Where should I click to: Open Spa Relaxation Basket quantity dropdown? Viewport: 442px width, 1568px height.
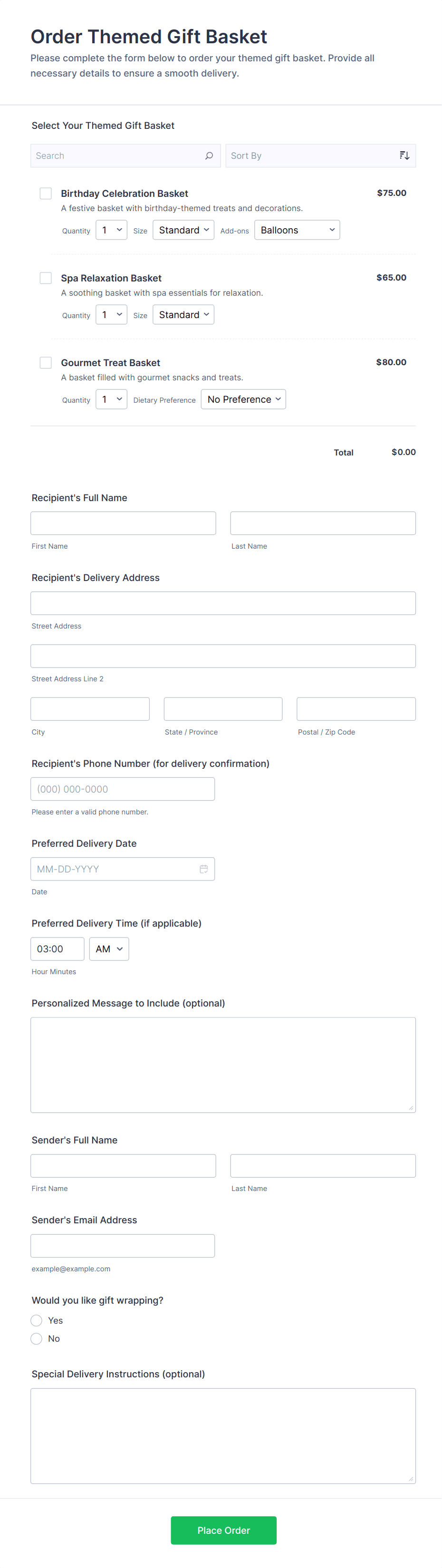(111, 315)
